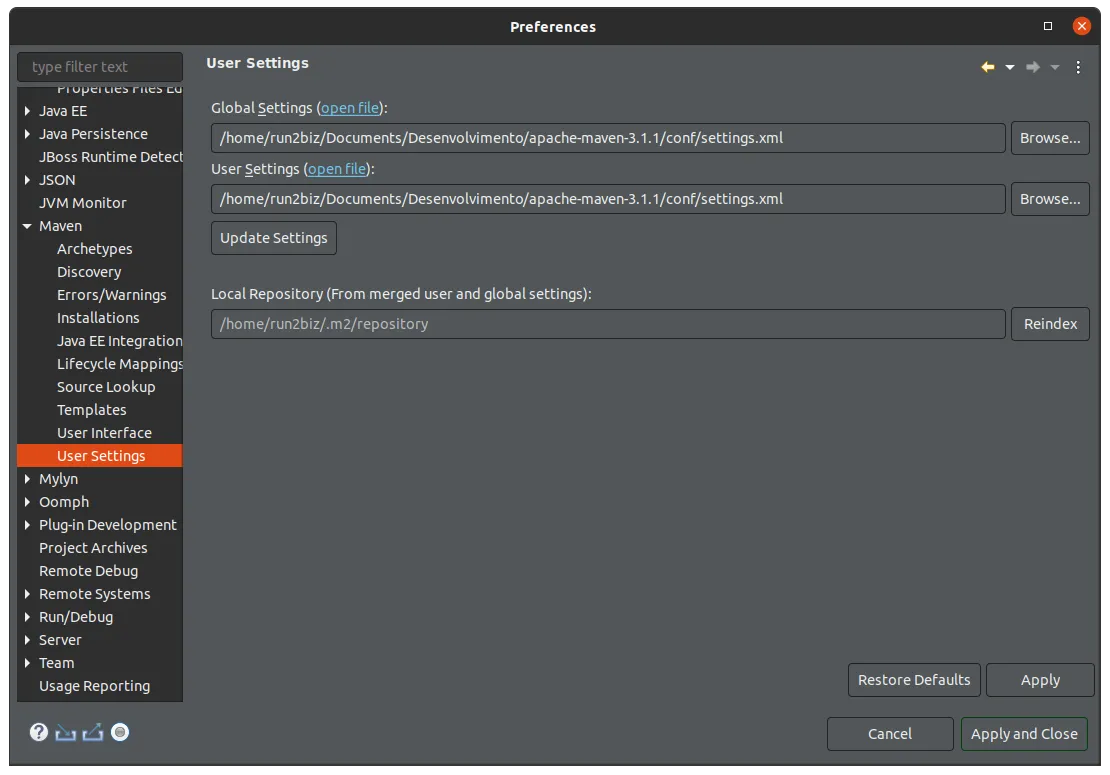
Task: Collapse the Maven tree node
Action: (27, 226)
